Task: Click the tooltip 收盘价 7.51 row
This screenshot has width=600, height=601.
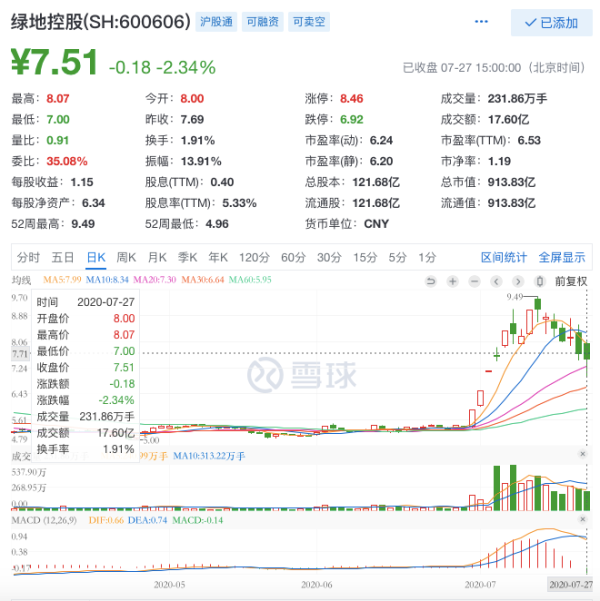Action: coord(85,368)
